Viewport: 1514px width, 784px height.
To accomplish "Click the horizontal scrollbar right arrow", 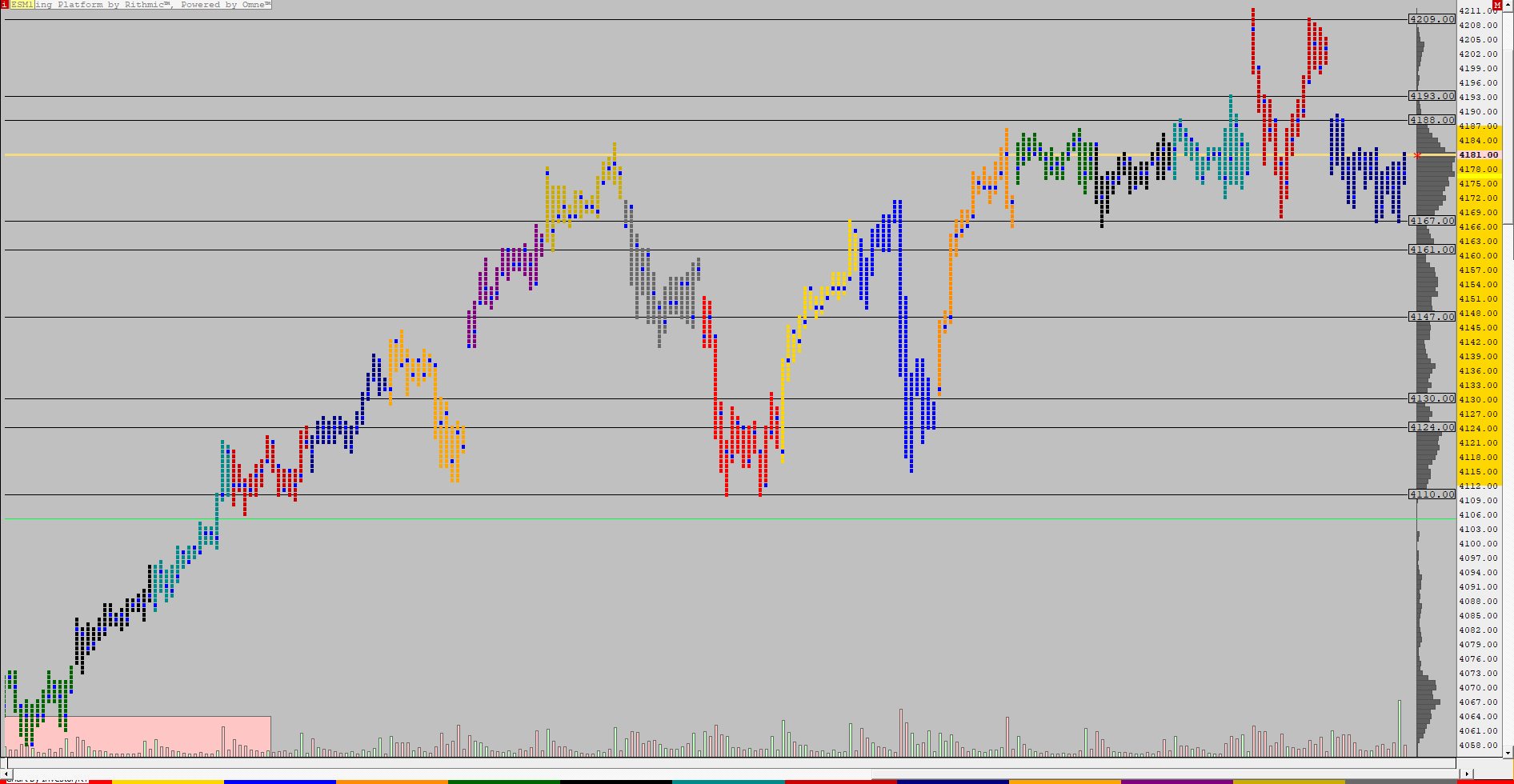I will click(x=1466, y=774).
